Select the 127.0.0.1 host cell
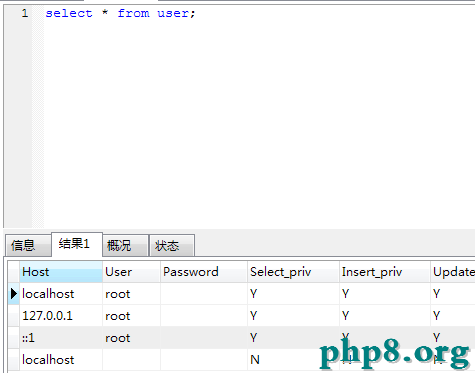This screenshot has width=475, height=373. point(61,316)
